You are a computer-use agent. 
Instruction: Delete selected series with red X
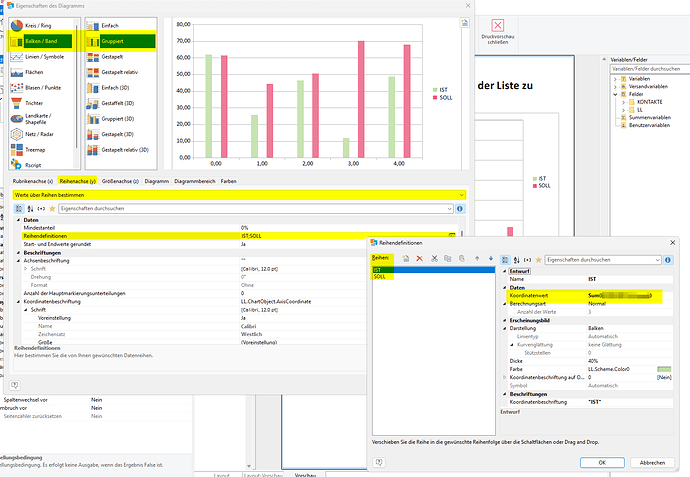pos(419,258)
